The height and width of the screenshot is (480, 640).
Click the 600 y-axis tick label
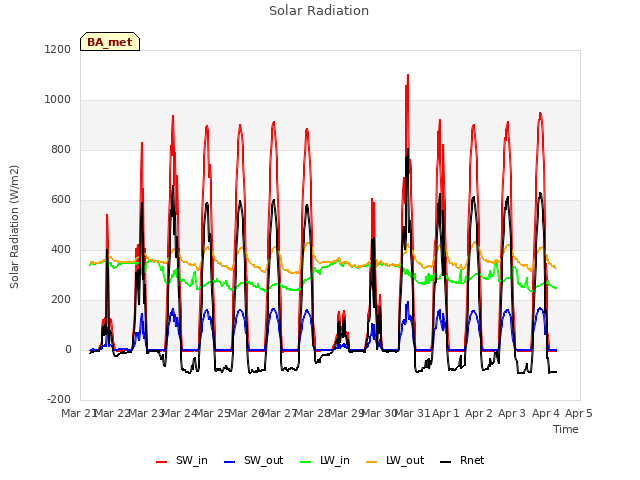(x=61, y=200)
